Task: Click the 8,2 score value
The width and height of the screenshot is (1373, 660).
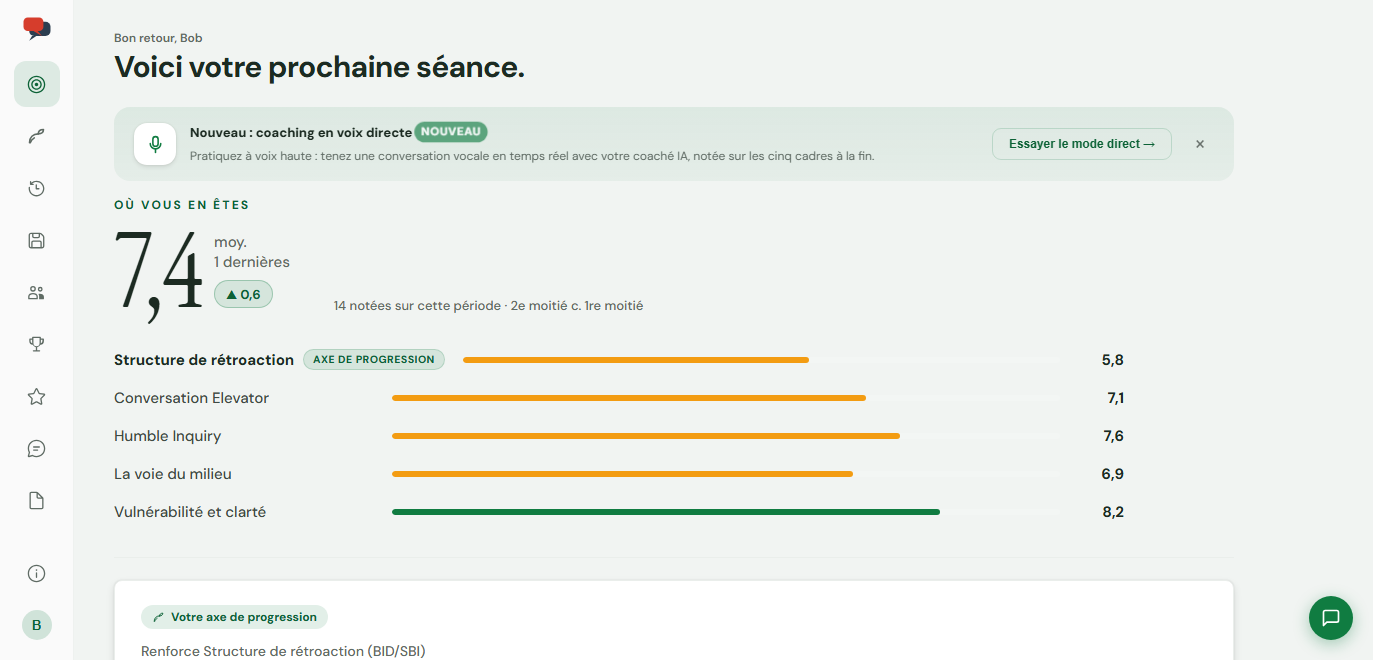Action: coord(1113,512)
